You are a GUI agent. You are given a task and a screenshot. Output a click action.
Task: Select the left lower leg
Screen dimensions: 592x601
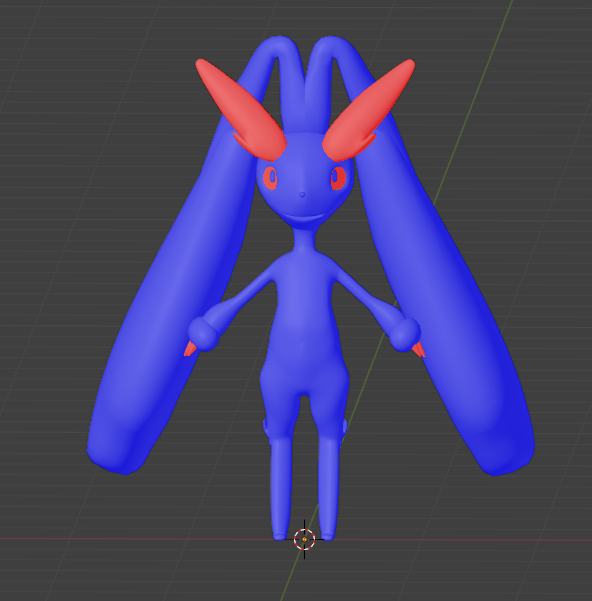coord(280,489)
